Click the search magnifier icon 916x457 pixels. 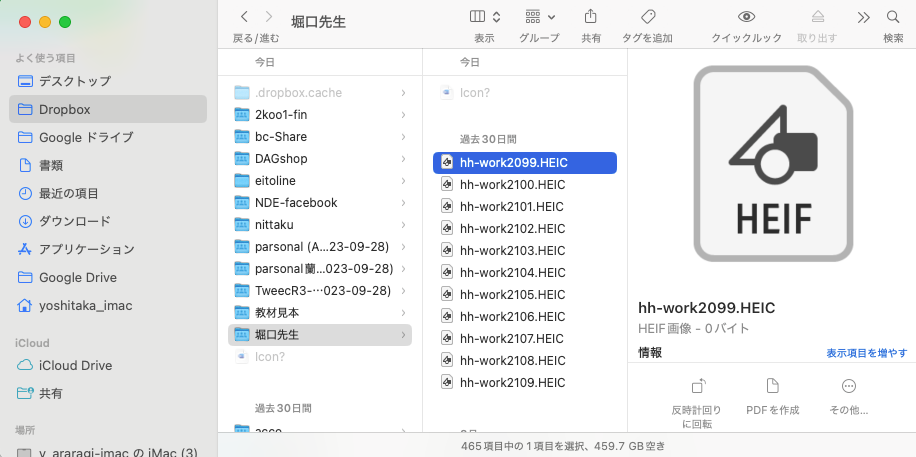coord(893,17)
